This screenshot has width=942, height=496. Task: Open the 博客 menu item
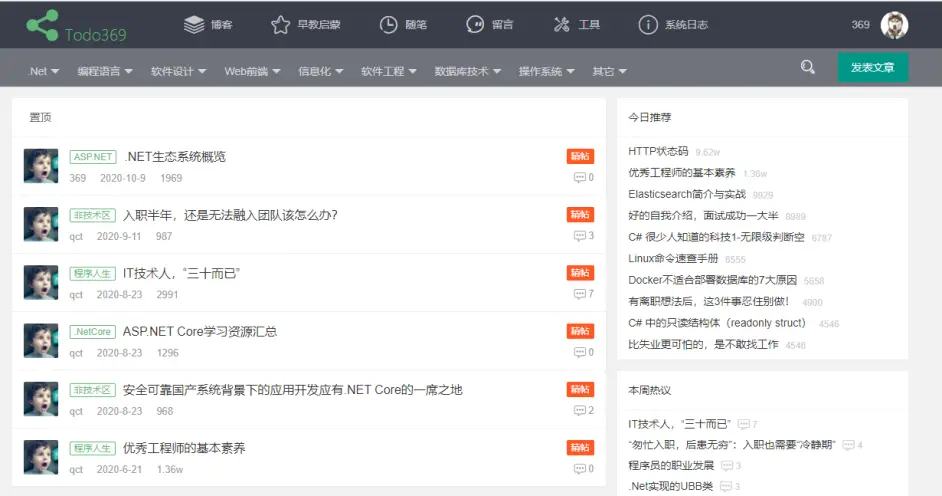point(222,25)
